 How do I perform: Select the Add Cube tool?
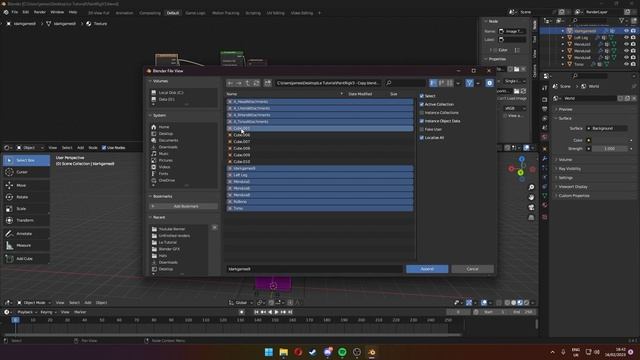(x=26, y=258)
